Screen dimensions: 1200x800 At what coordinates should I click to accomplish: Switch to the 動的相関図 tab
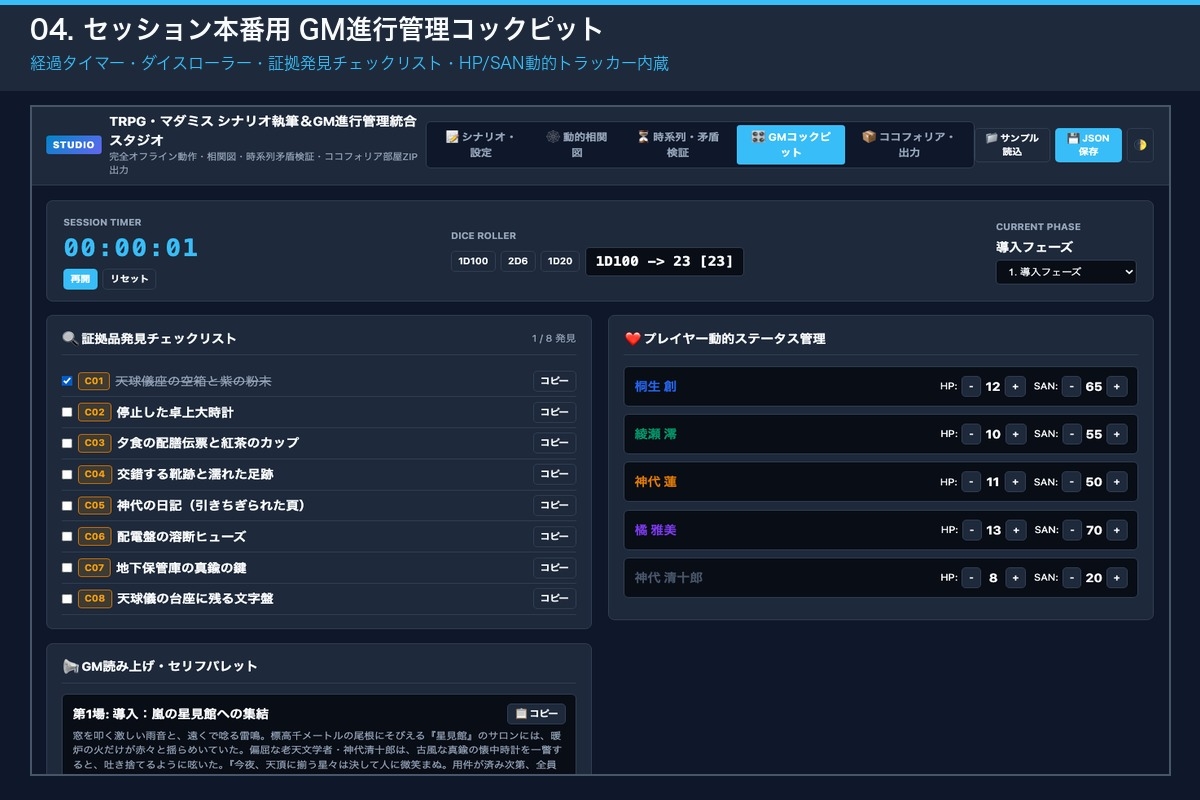[577, 145]
